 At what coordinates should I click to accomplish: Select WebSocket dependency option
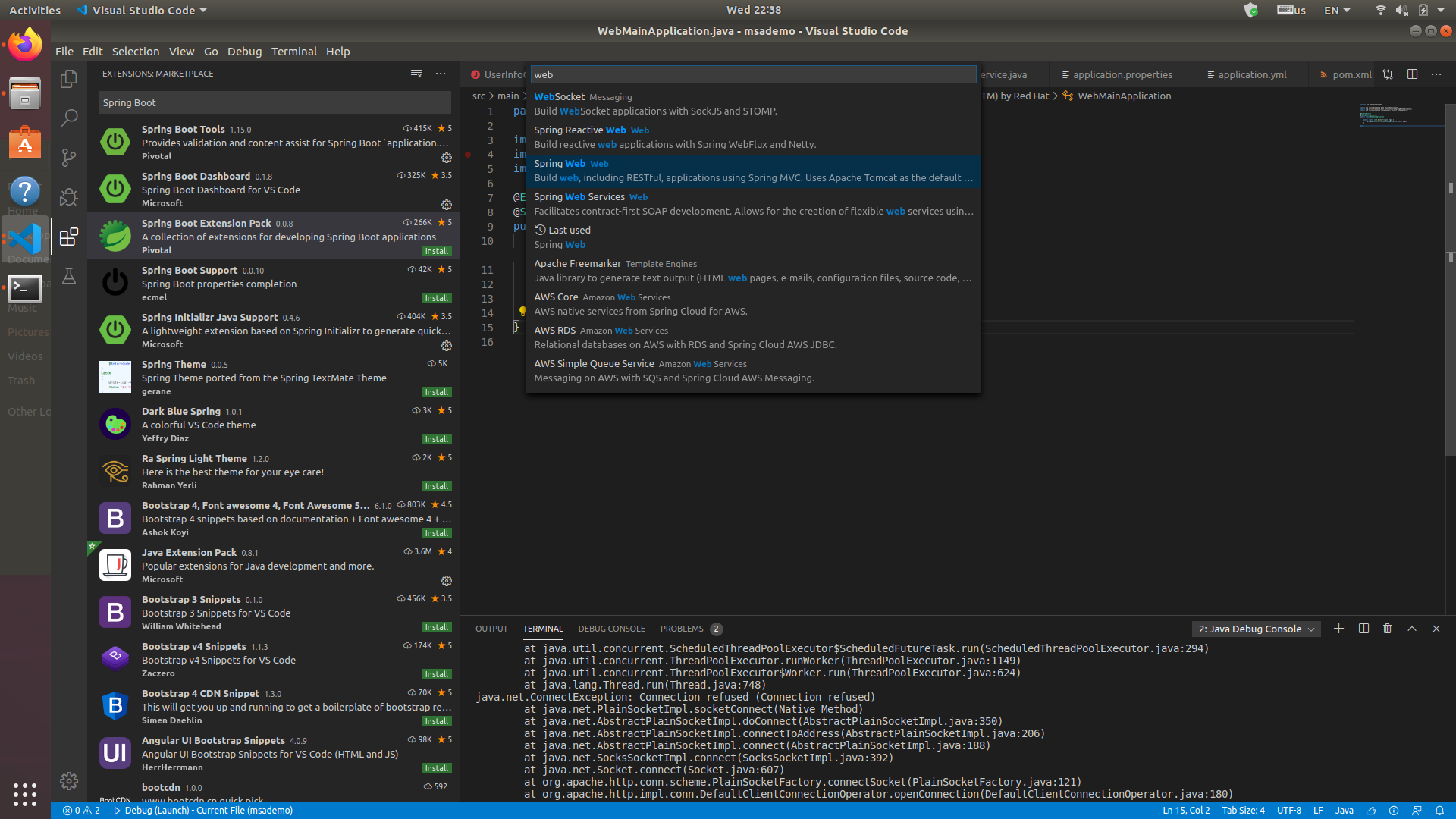(753, 104)
